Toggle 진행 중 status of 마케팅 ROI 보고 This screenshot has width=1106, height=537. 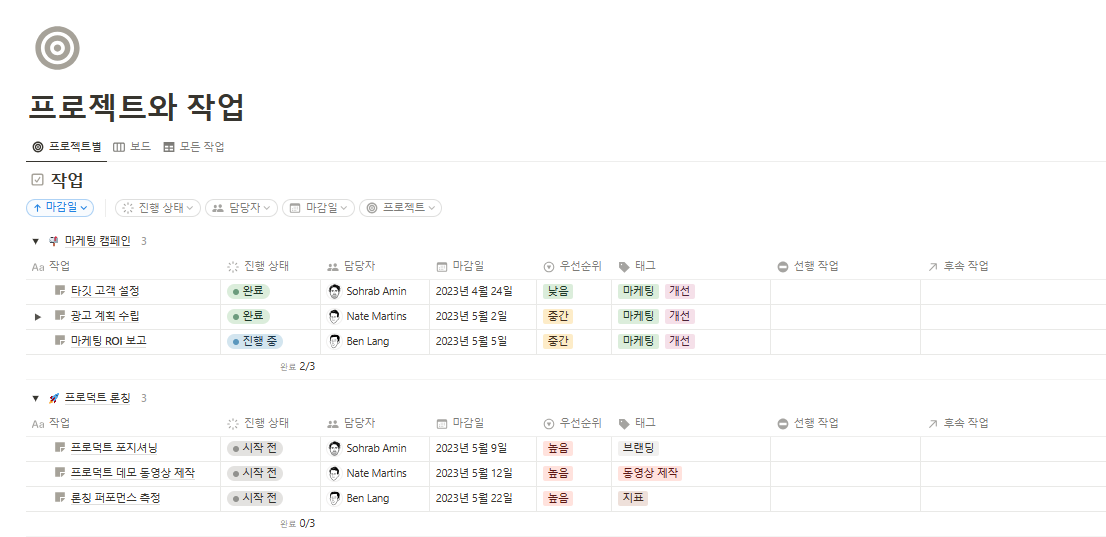tap(255, 341)
